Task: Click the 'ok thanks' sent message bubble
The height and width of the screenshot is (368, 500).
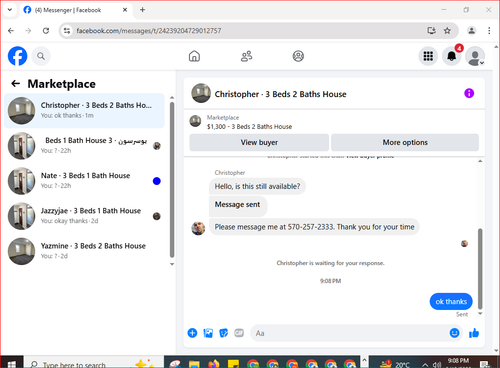Action: (451, 301)
